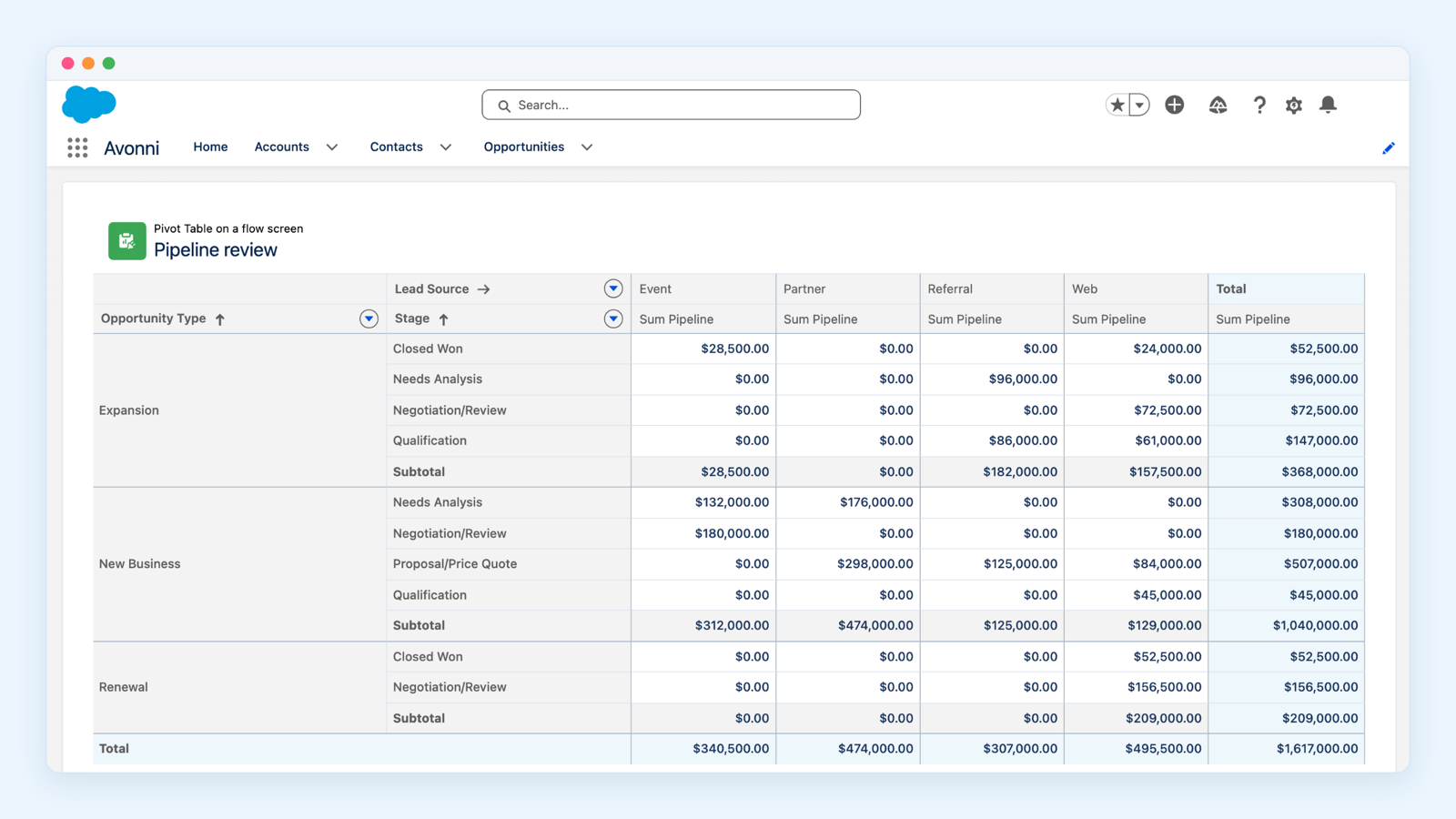Open the Help question mark icon
Screen dimensions: 1456x819
1259,105
